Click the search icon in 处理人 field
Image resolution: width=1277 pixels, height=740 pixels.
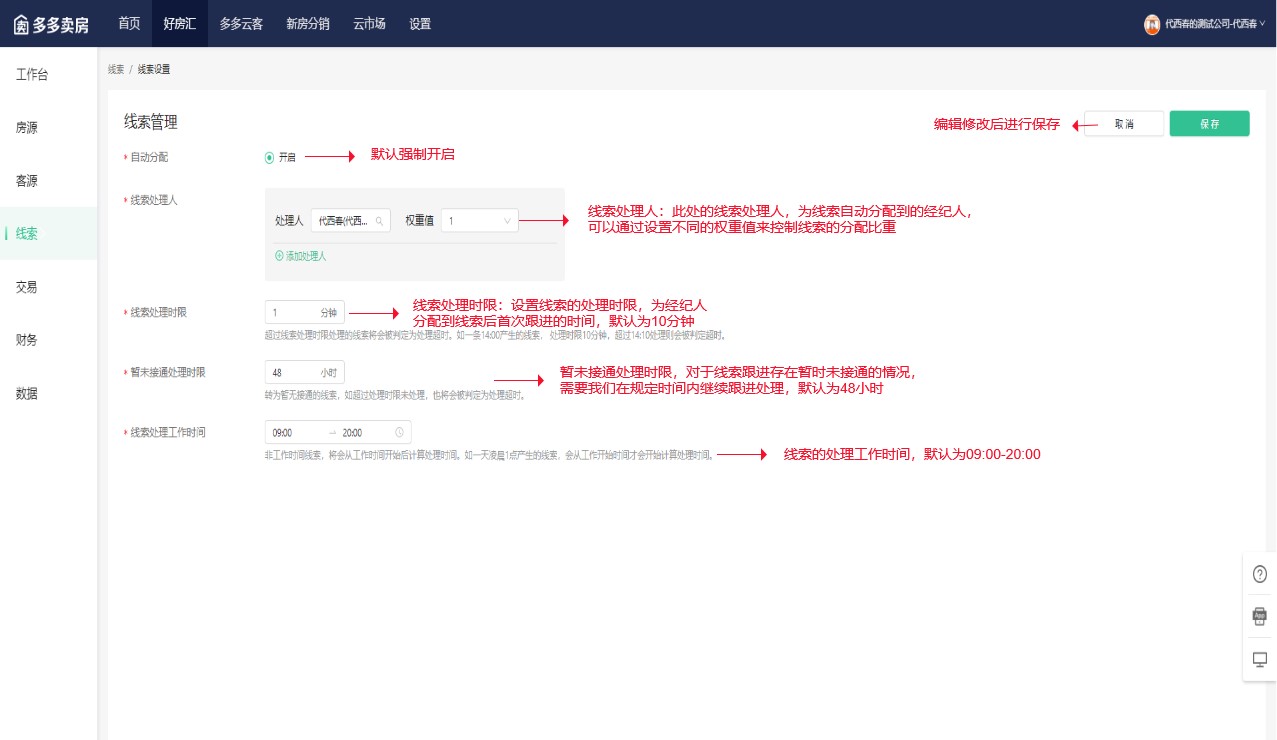[379, 221]
